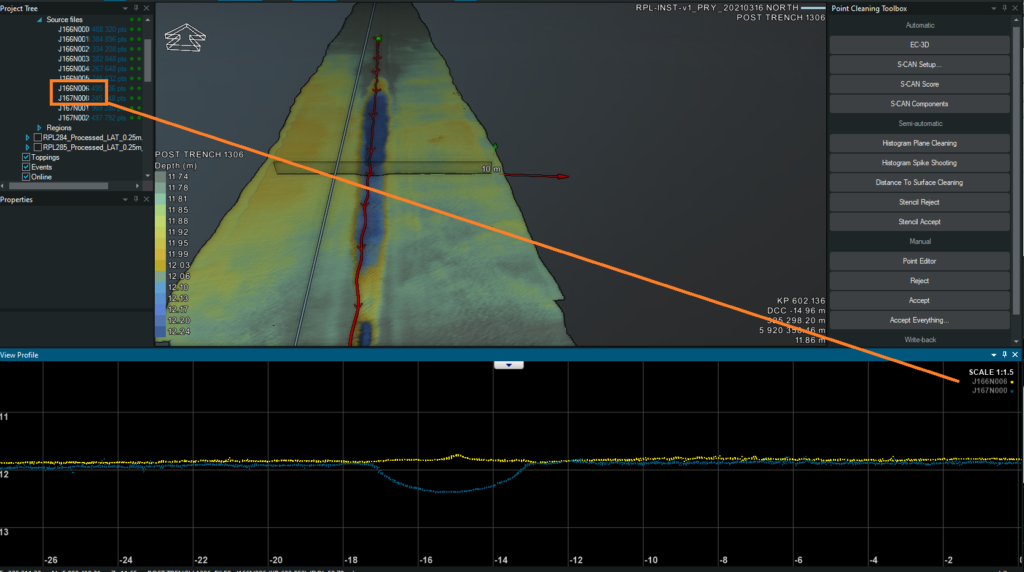Viewport: 1024px width, 572px height.
Task: Click the red arrow tip of the cross-section line
Action: pyautogui.click(x=562, y=176)
